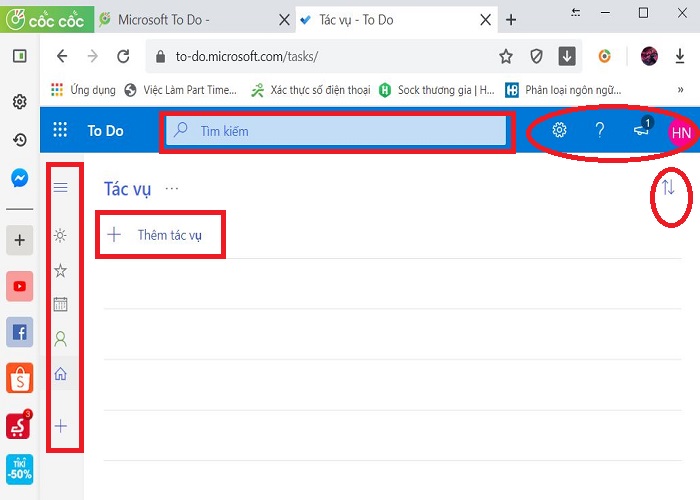Open the Xác thực số điện thoại bookmark
This screenshot has width=700, height=500.
(x=311, y=90)
